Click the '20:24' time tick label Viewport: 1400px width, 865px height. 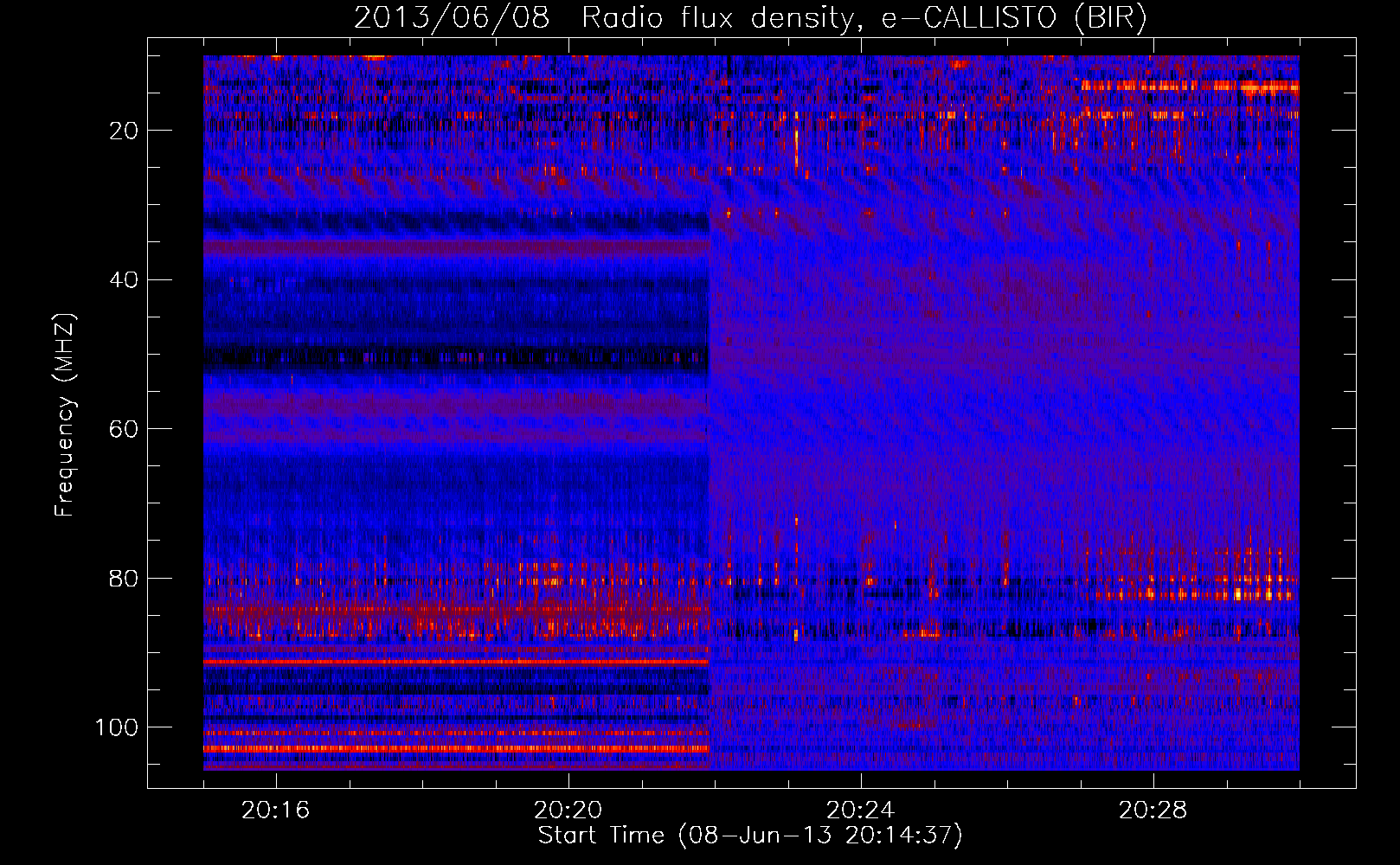point(860,811)
